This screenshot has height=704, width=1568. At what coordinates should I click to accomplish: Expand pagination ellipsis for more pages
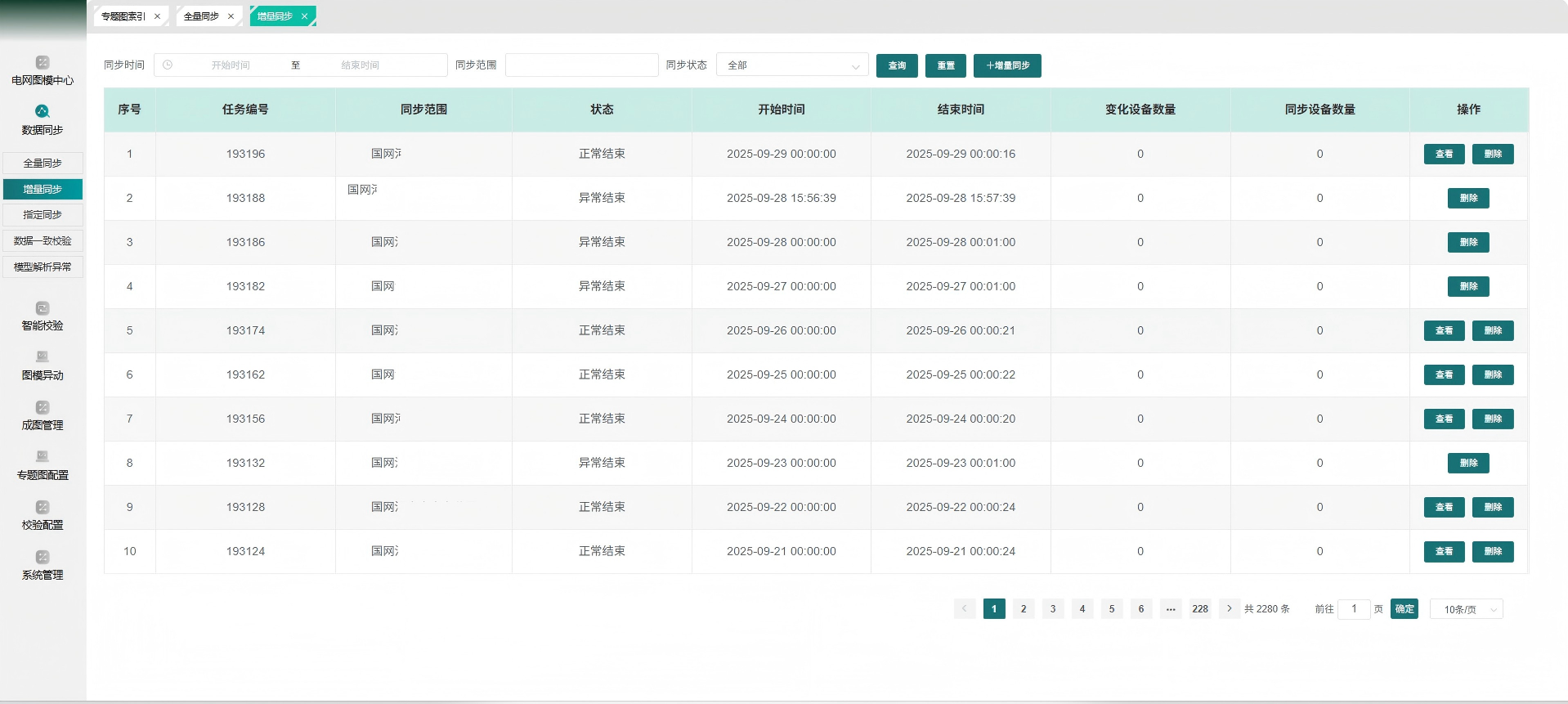pos(1171,609)
